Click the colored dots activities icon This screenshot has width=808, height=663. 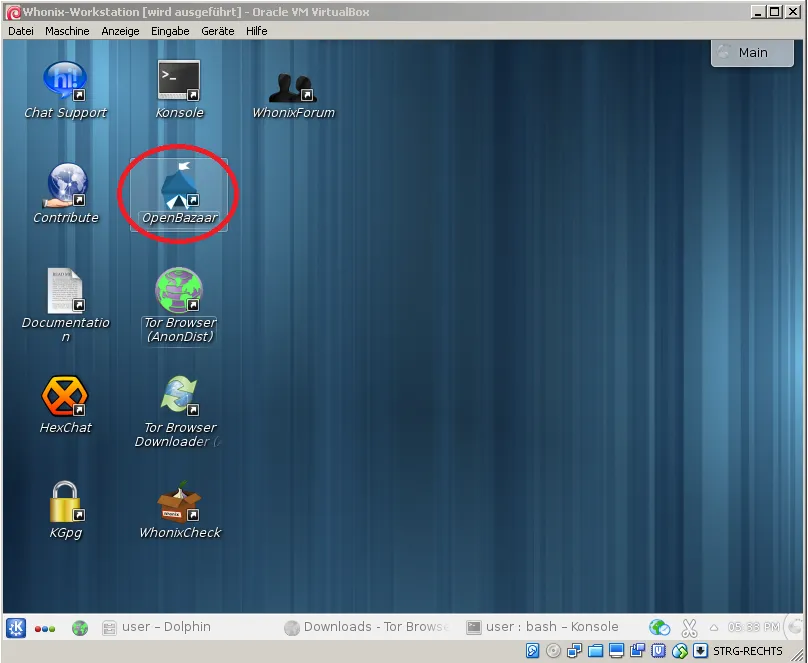(x=45, y=628)
